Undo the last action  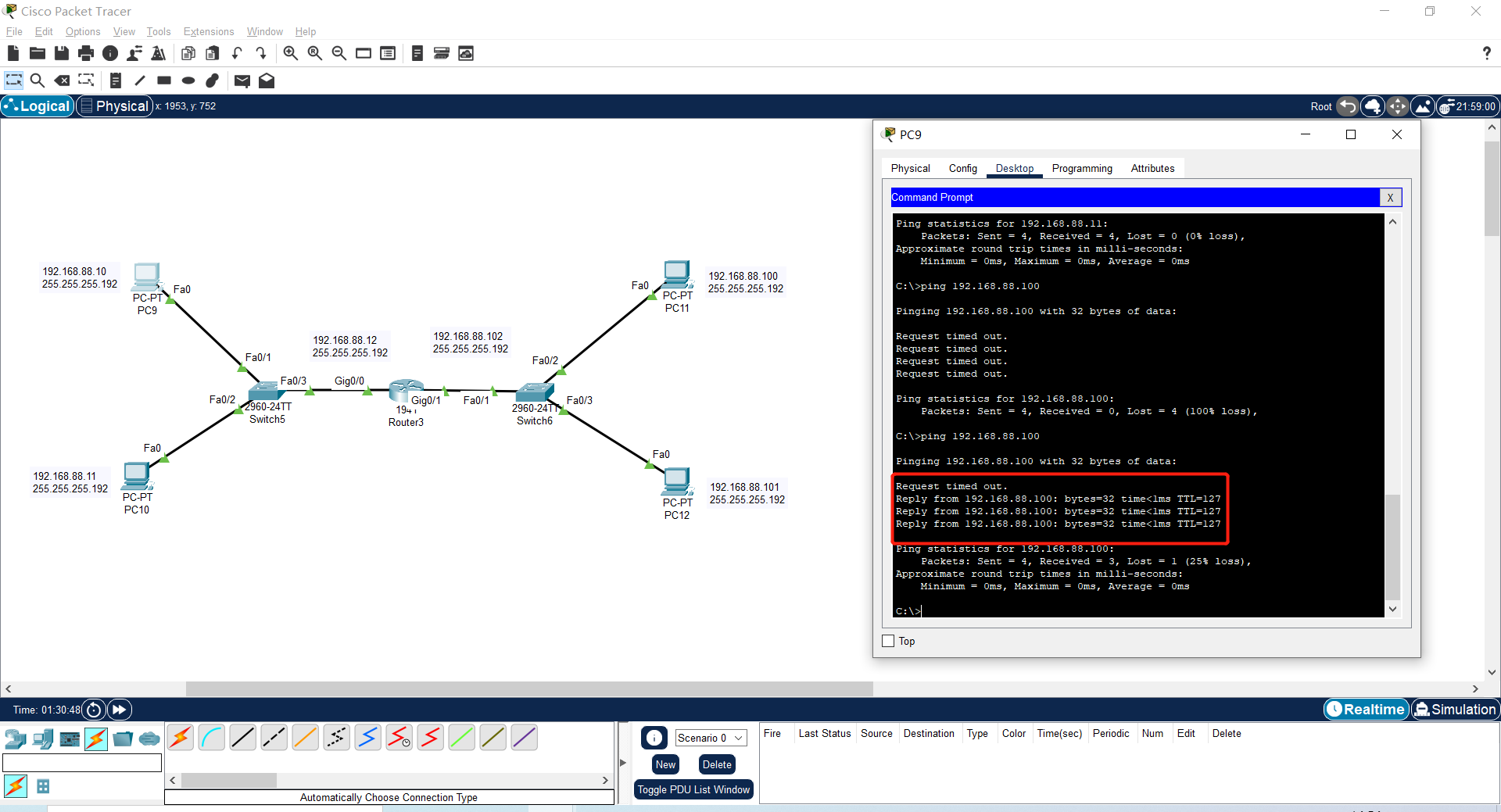click(237, 53)
